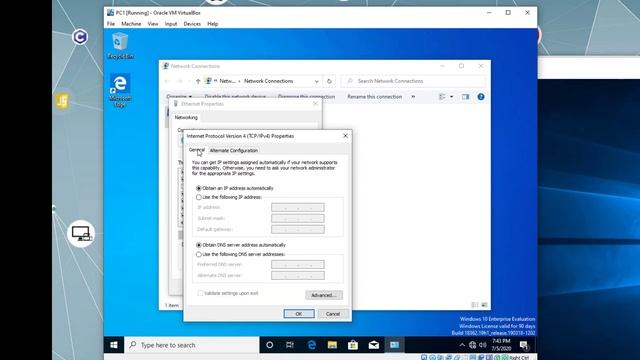Click the host round monitor icon
The height and width of the screenshot is (360, 640).
(81, 234)
